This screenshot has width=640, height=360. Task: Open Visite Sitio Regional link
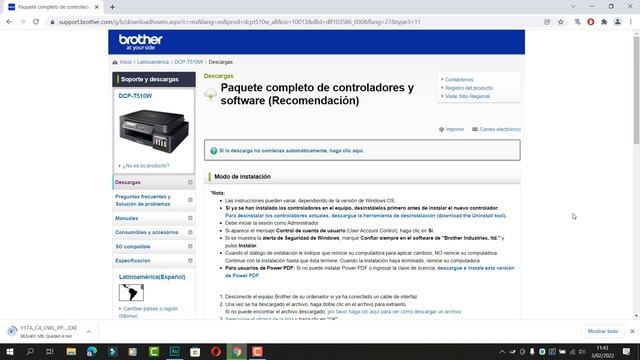click(x=467, y=96)
